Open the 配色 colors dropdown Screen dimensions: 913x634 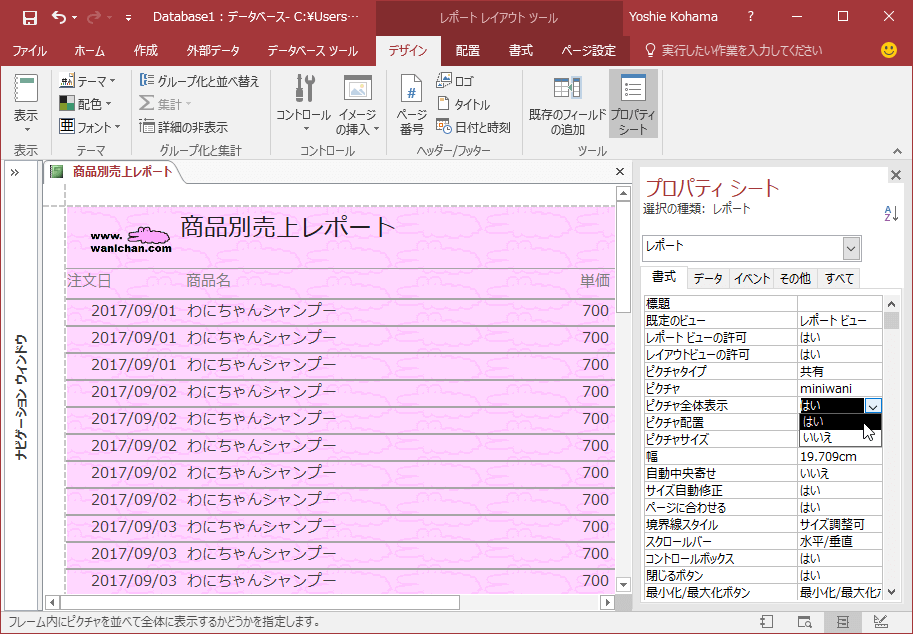click(85, 104)
